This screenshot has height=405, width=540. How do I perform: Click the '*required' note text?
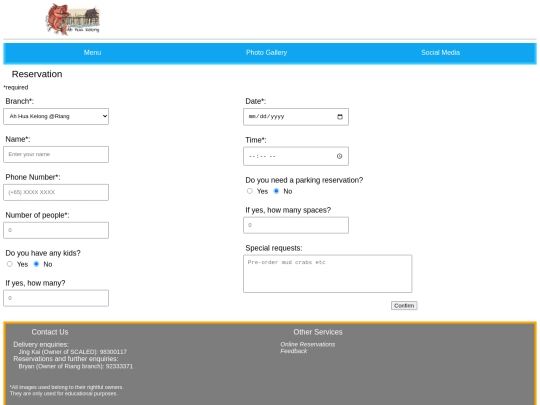coord(16,87)
